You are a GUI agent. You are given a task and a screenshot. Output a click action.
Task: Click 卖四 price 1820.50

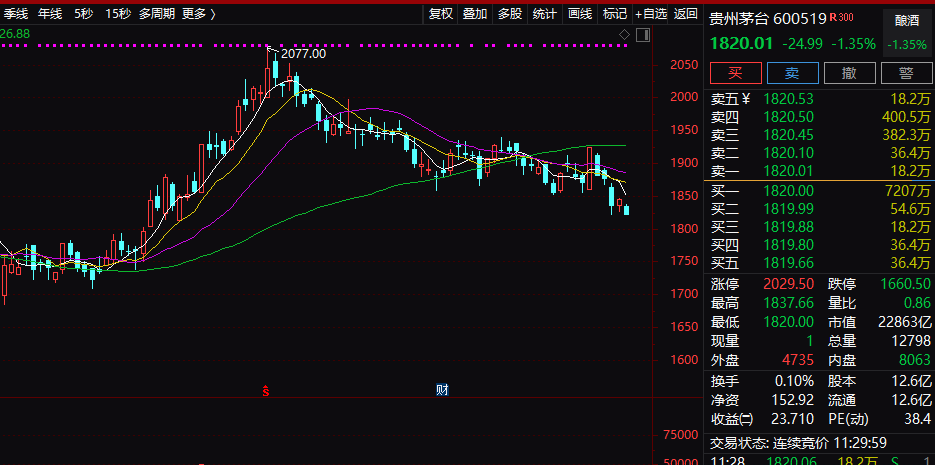pos(788,117)
